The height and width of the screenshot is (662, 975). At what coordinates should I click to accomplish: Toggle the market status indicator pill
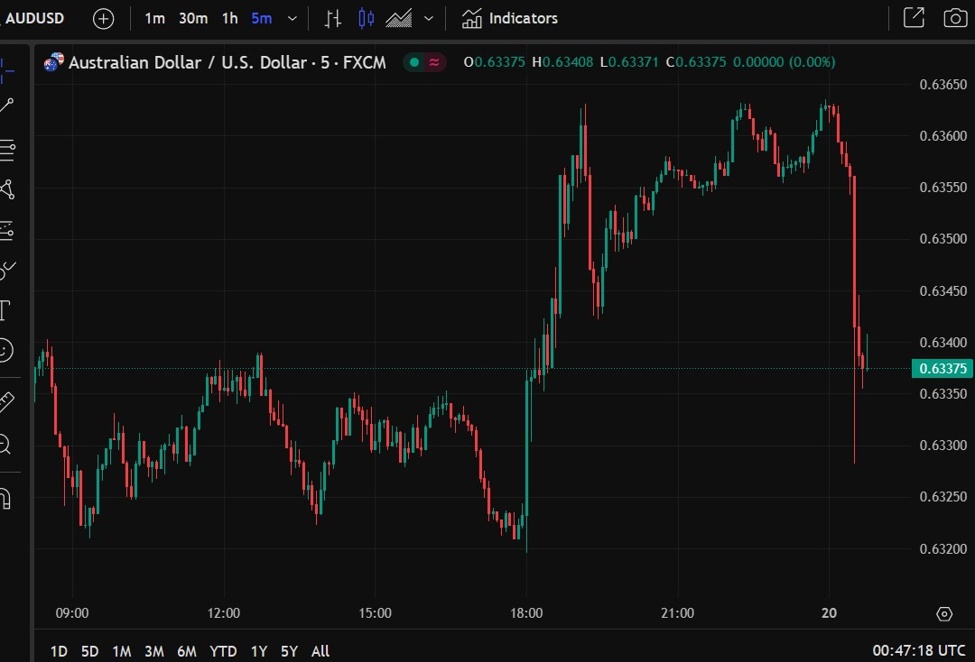pyautogui.click(x=425, y=62)
